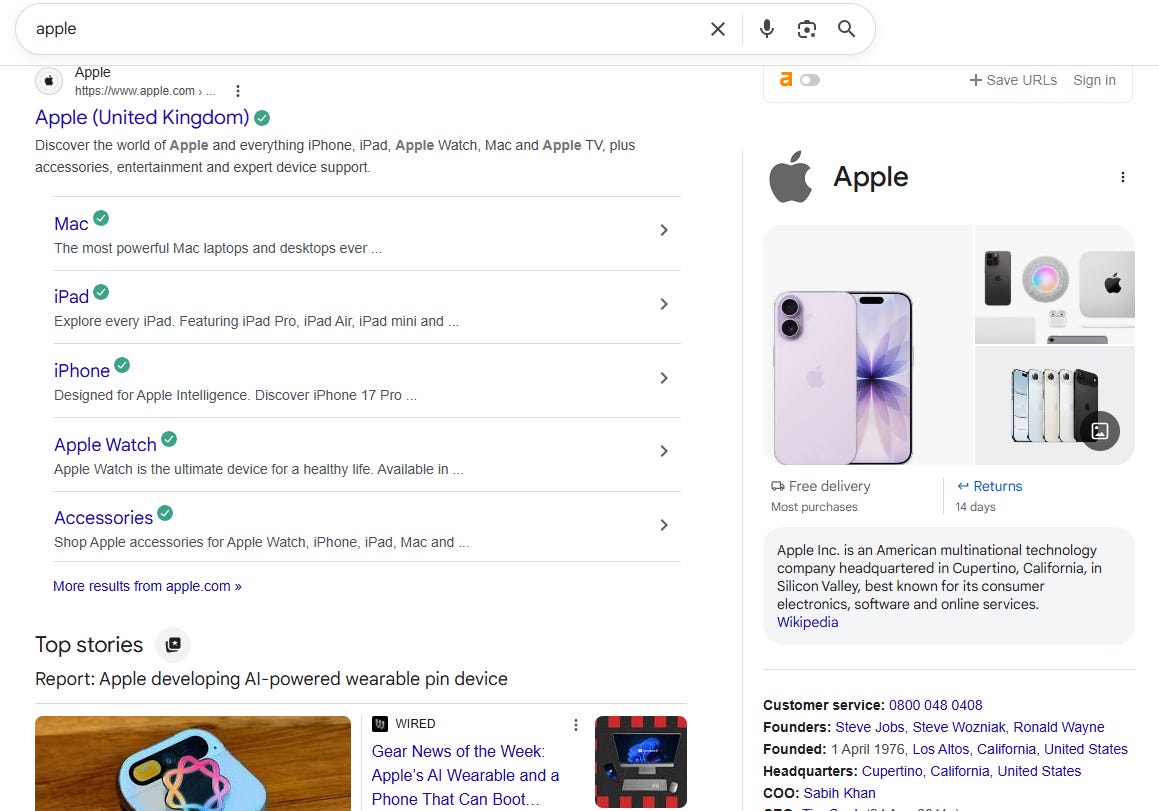Open the knowledge panel three-dot menu
Screen dimensions: 1159x811
tap(1122, 177)
